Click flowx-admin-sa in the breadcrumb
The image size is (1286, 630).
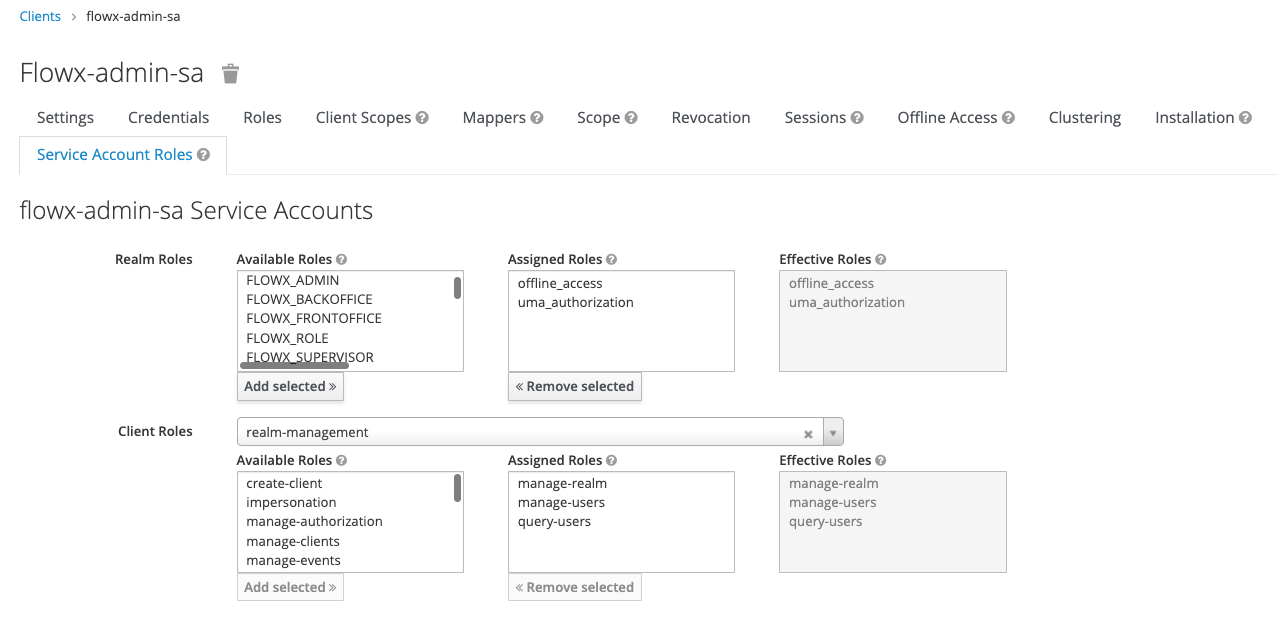pos(133,16)
